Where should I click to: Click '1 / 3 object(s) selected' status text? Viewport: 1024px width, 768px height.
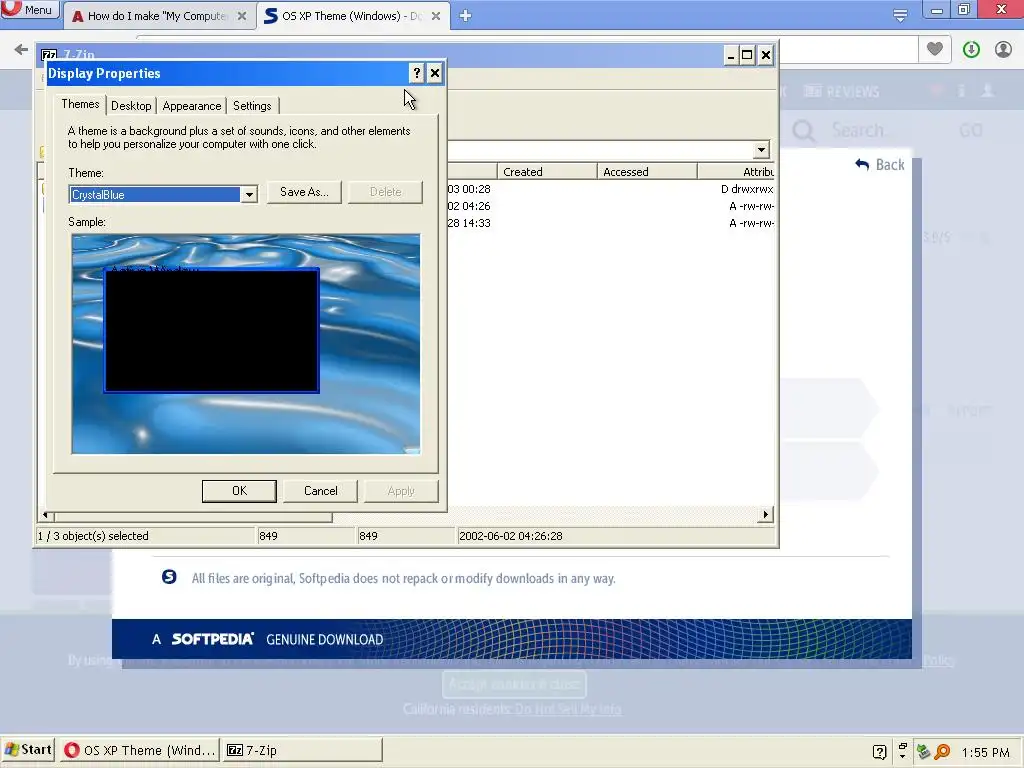click(x=93, y=536)
